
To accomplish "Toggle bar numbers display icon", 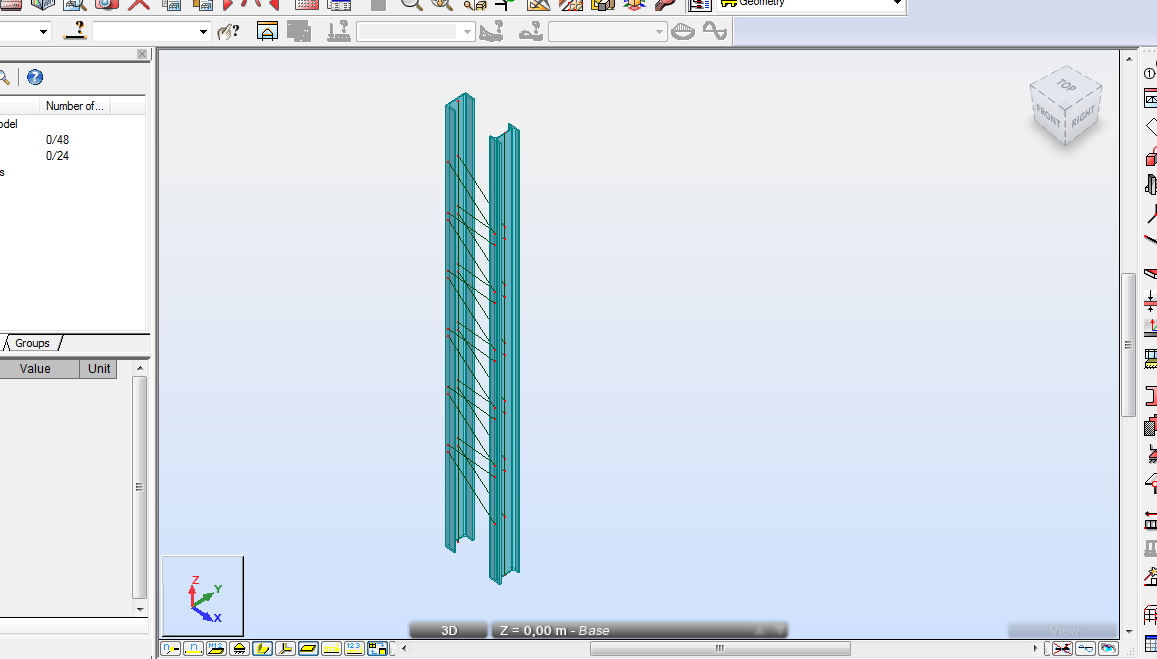I will 193,649.
